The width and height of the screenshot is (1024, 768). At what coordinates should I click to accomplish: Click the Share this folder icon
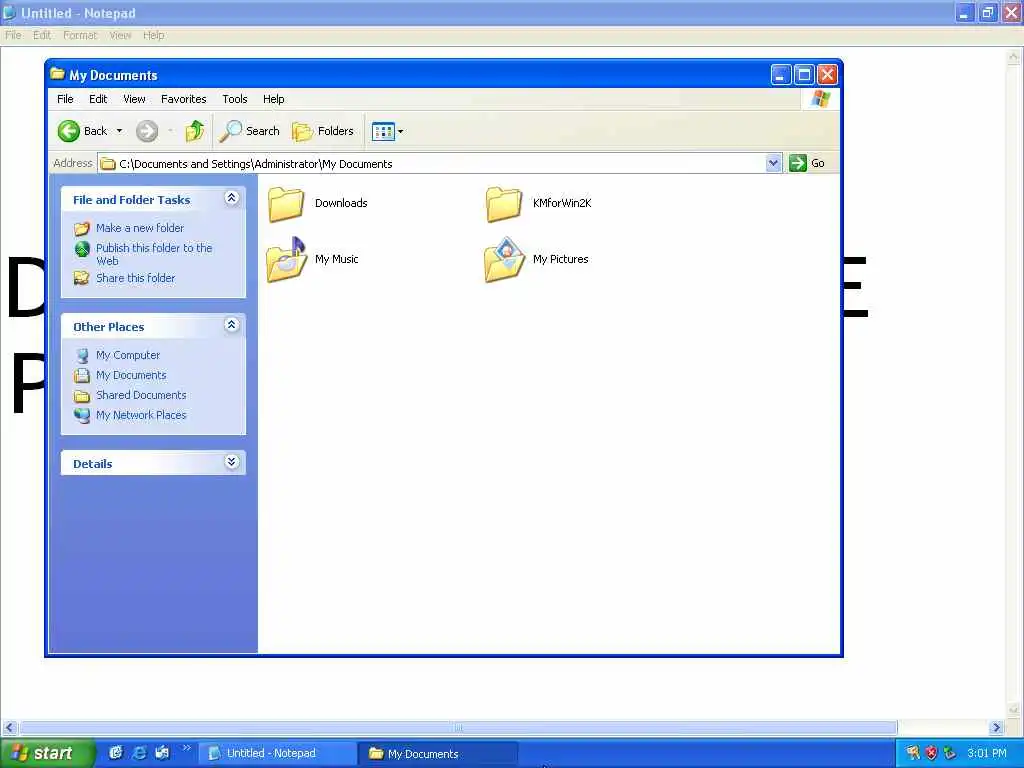[82, 278]
